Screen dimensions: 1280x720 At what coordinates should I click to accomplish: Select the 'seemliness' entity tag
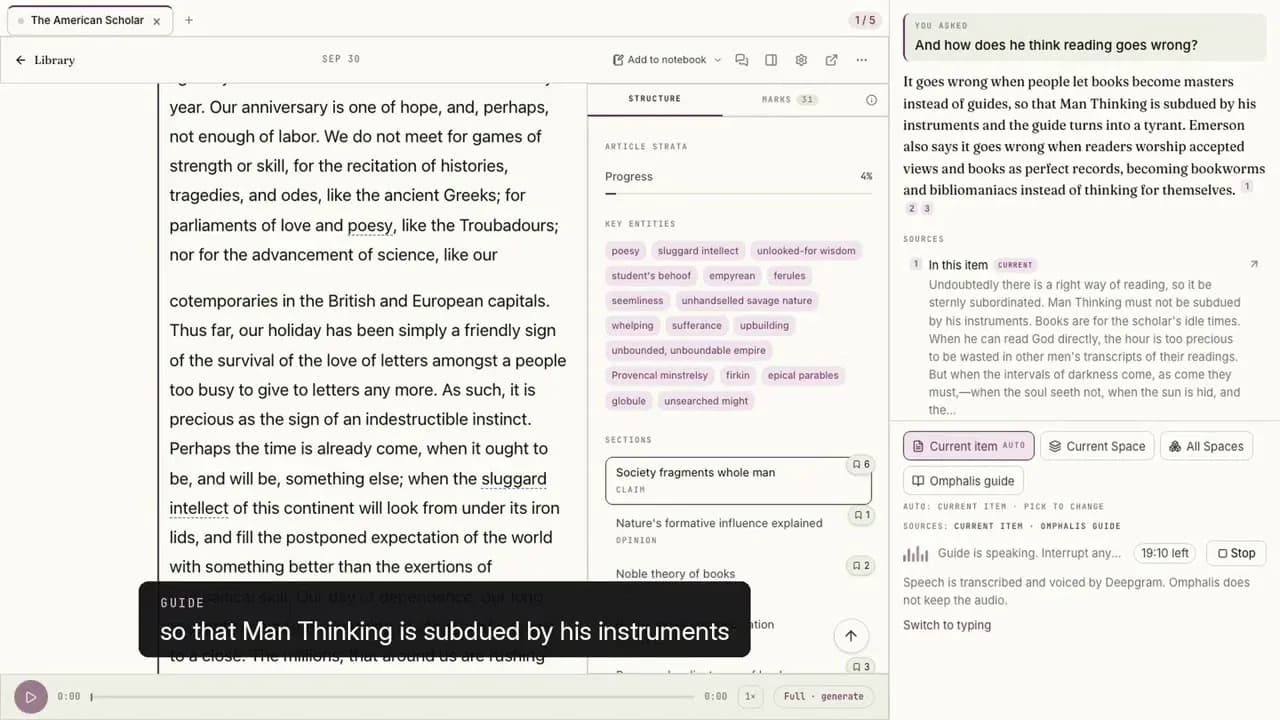(637, 301)
